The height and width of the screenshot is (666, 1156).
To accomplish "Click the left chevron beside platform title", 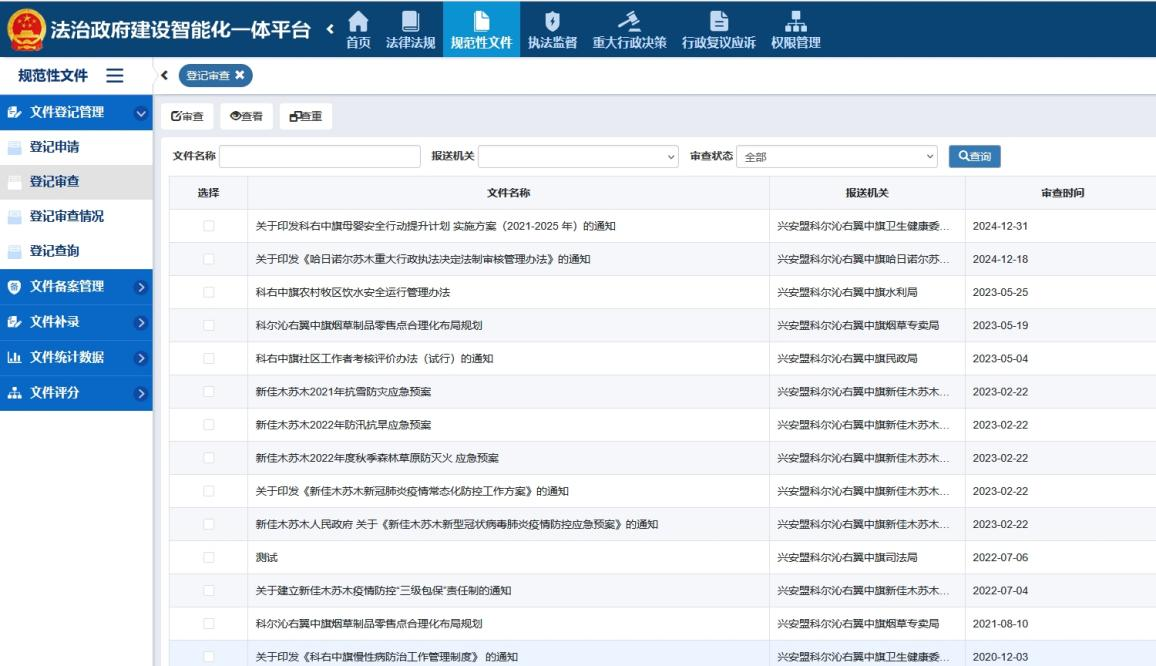I will [329, 29].
